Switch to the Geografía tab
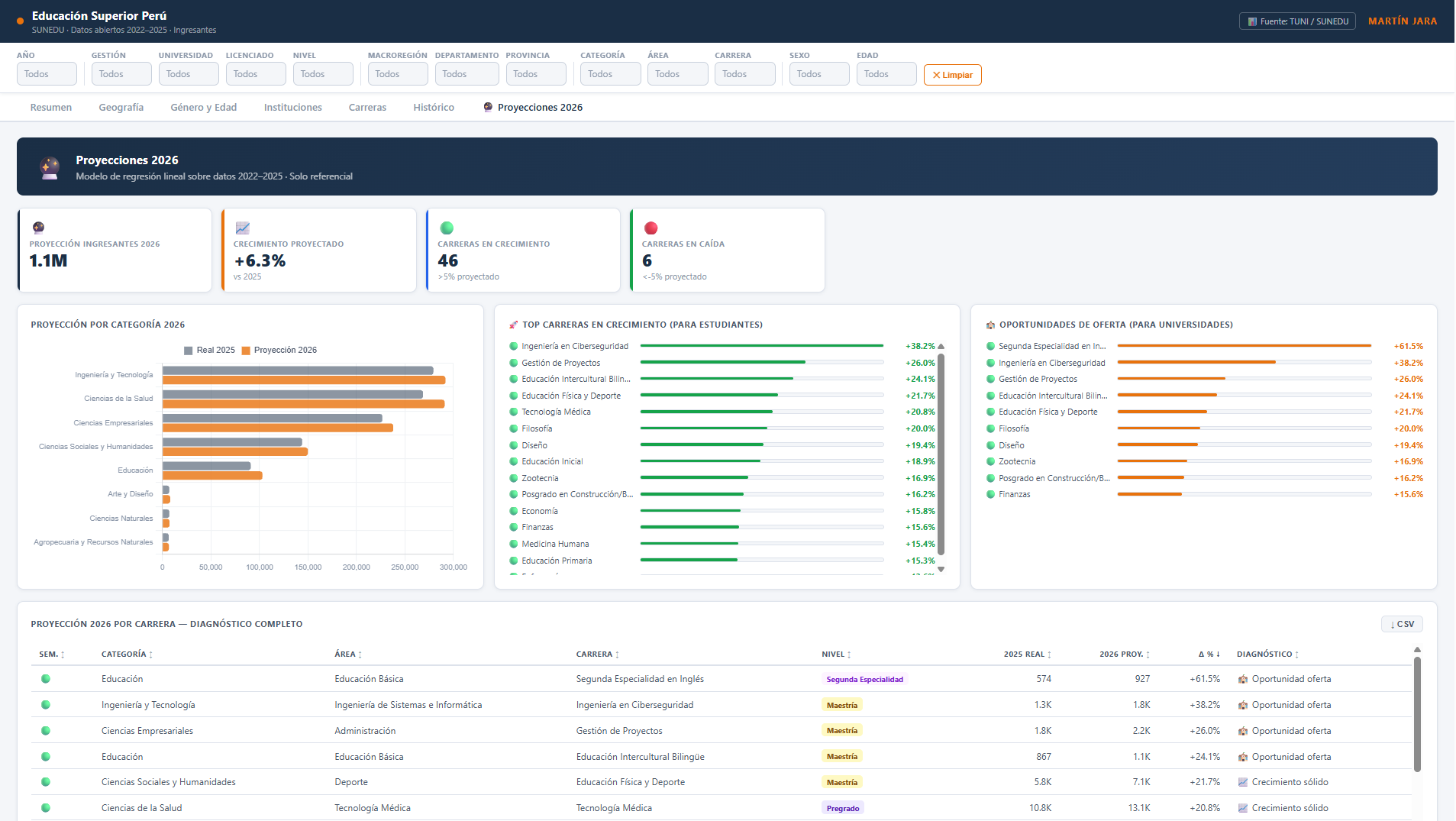1456x821 pixels. [121, 108]
